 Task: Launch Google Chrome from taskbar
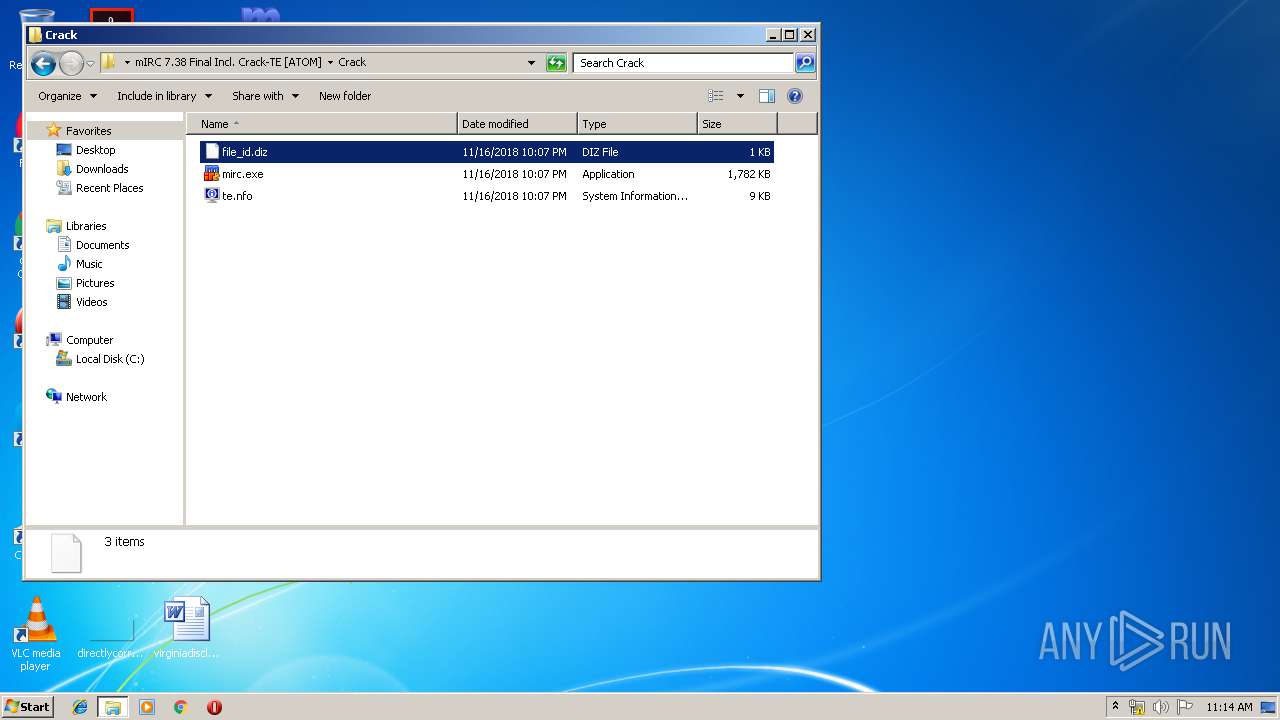[181, 707]
